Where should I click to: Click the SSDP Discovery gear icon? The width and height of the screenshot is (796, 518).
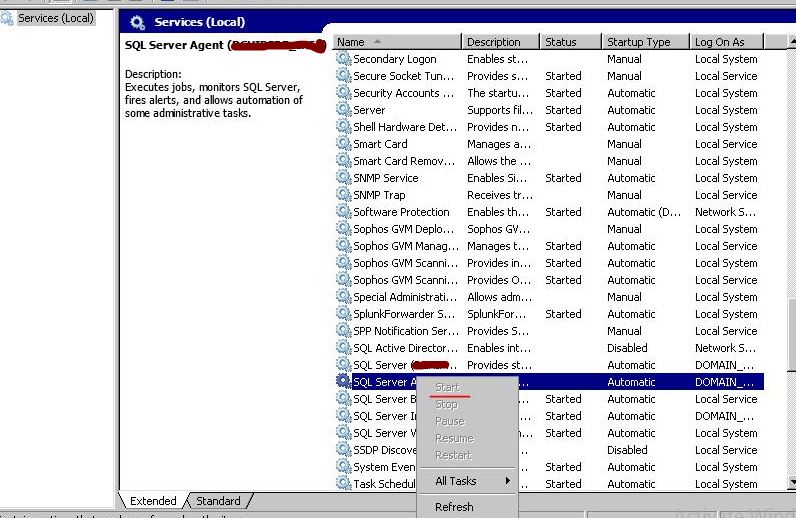pyautogui.click(x=344, y=450)
